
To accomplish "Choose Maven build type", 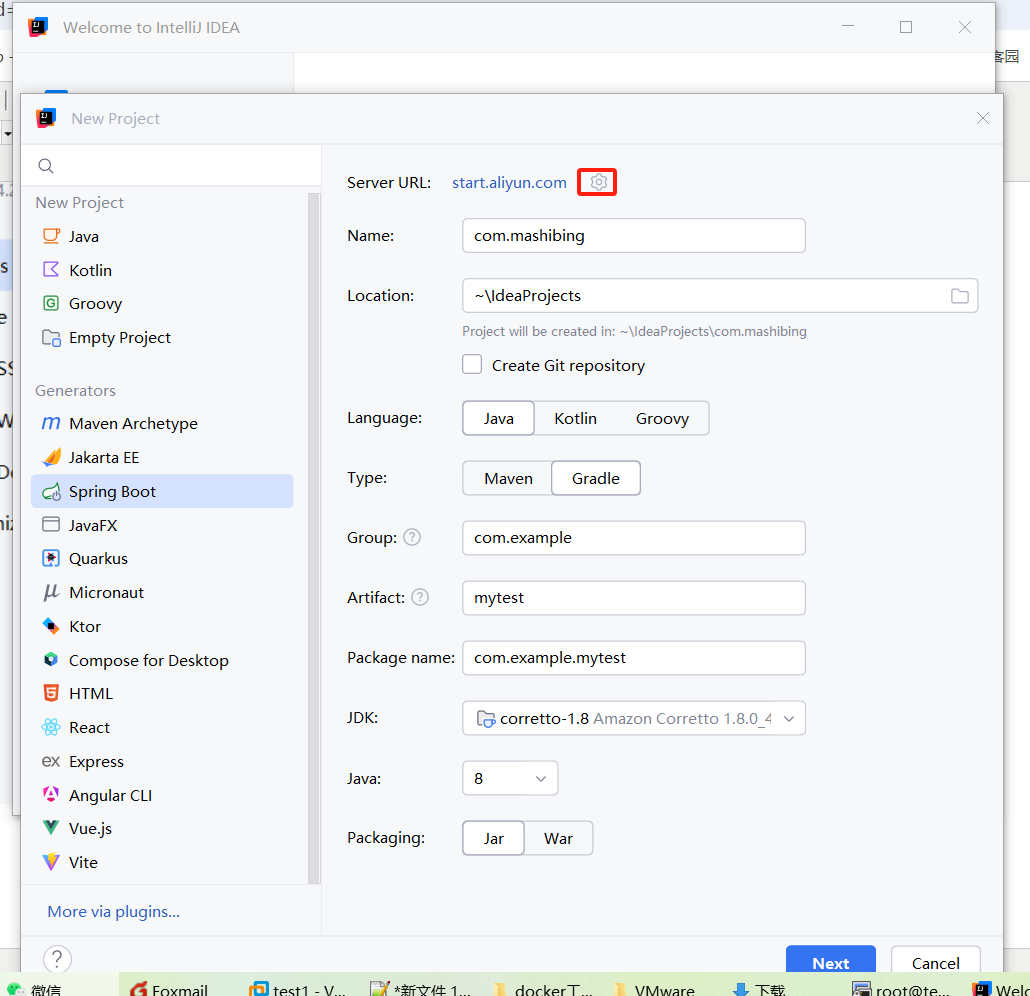I will [x=508, y=478].
